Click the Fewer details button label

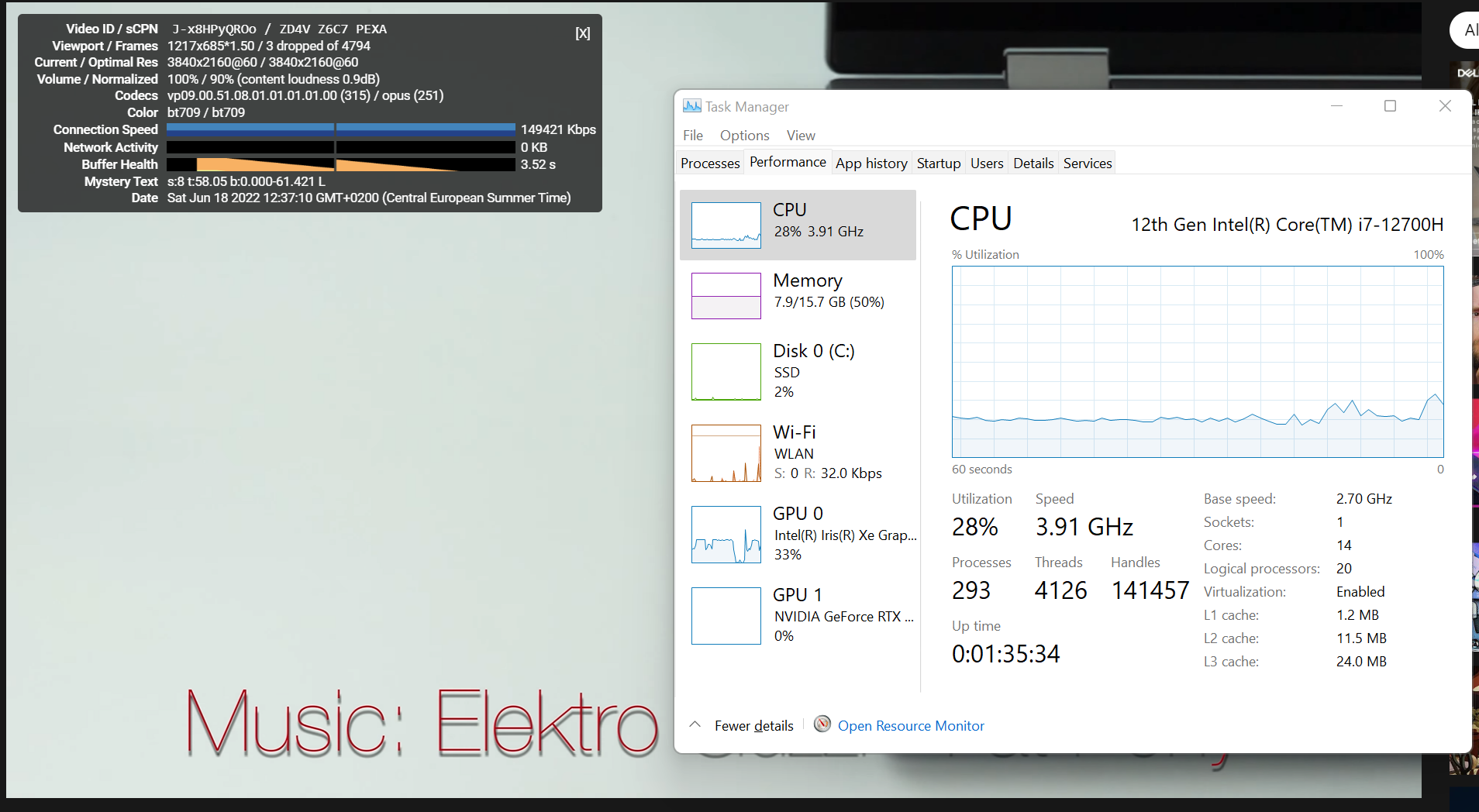tap(754, 726)
